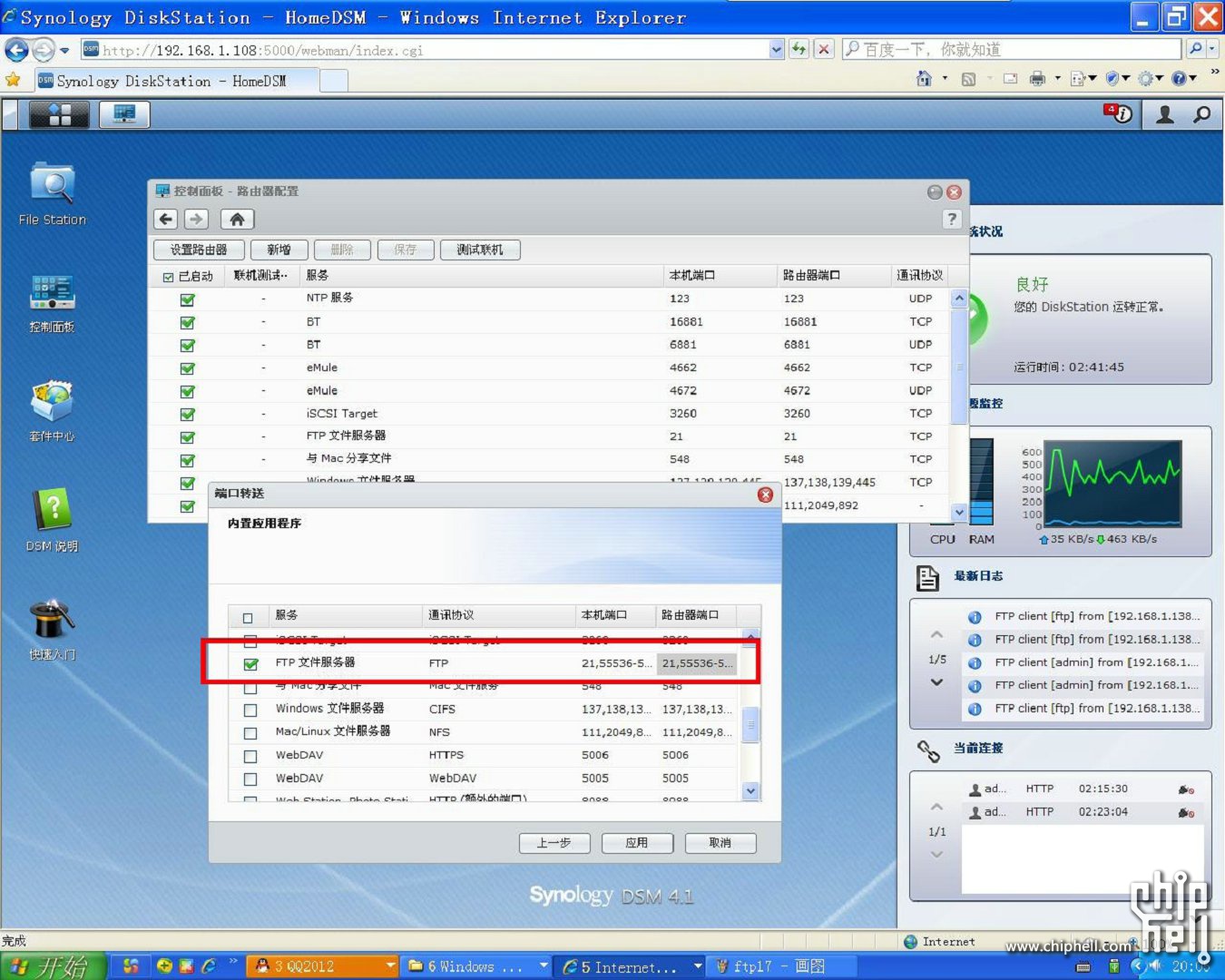Open help question mark in control panel
This screenshot has width=1225, height=980.
pyautogui.click(x=951, y=219)
